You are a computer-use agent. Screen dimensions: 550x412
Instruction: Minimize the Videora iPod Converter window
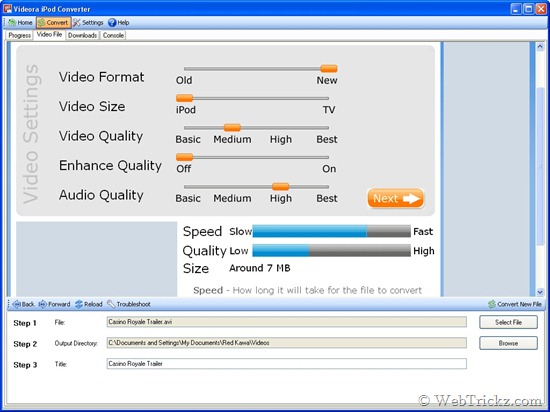[516, 9]
